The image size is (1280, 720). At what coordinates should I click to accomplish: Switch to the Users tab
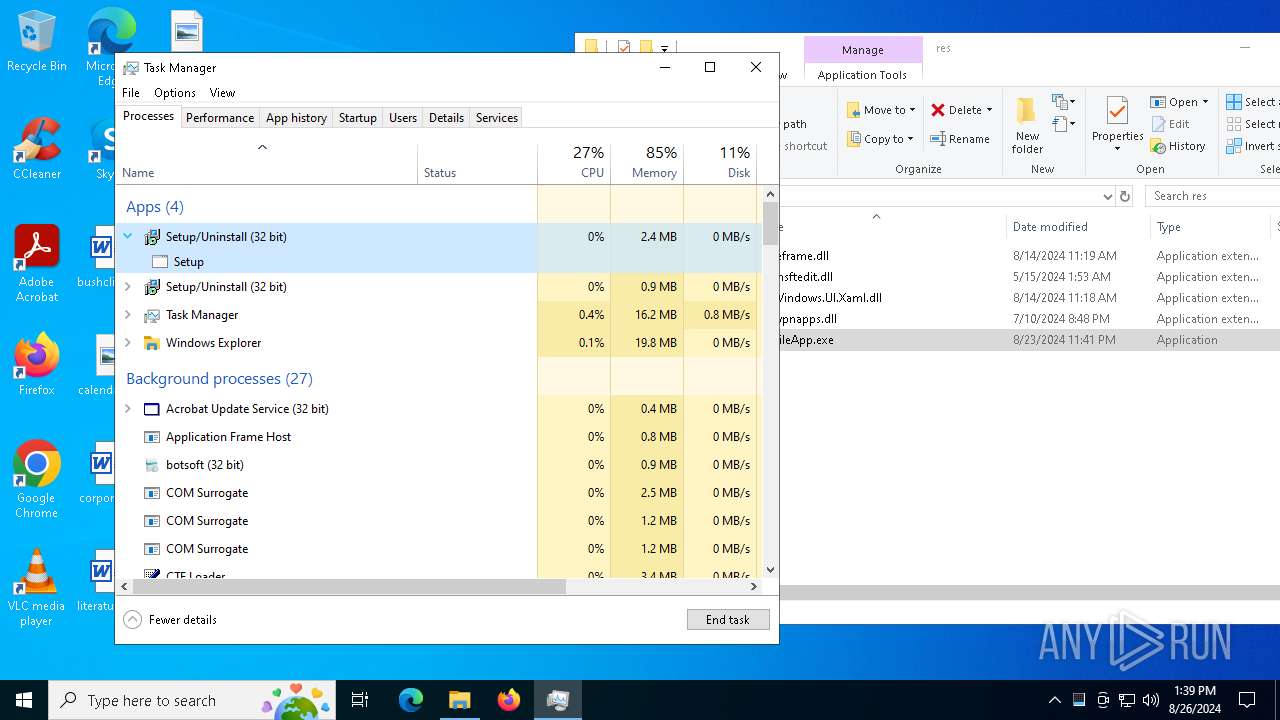(403, 118)
